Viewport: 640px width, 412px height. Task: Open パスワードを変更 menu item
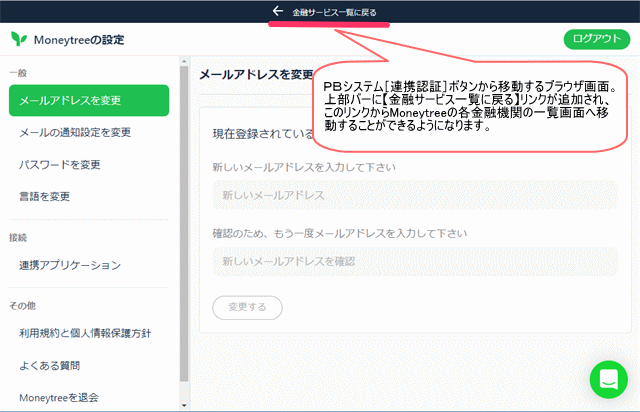coord(60,165)
